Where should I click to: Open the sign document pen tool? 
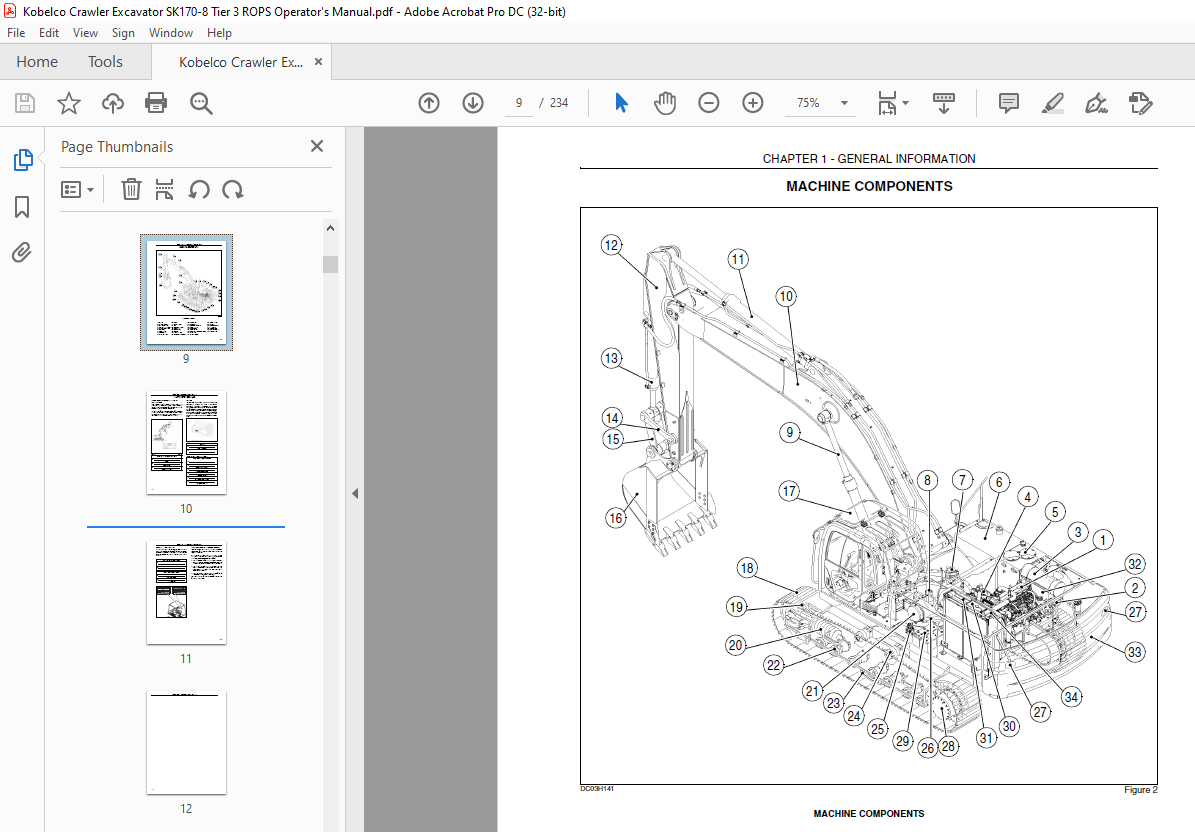point(1096,103)
